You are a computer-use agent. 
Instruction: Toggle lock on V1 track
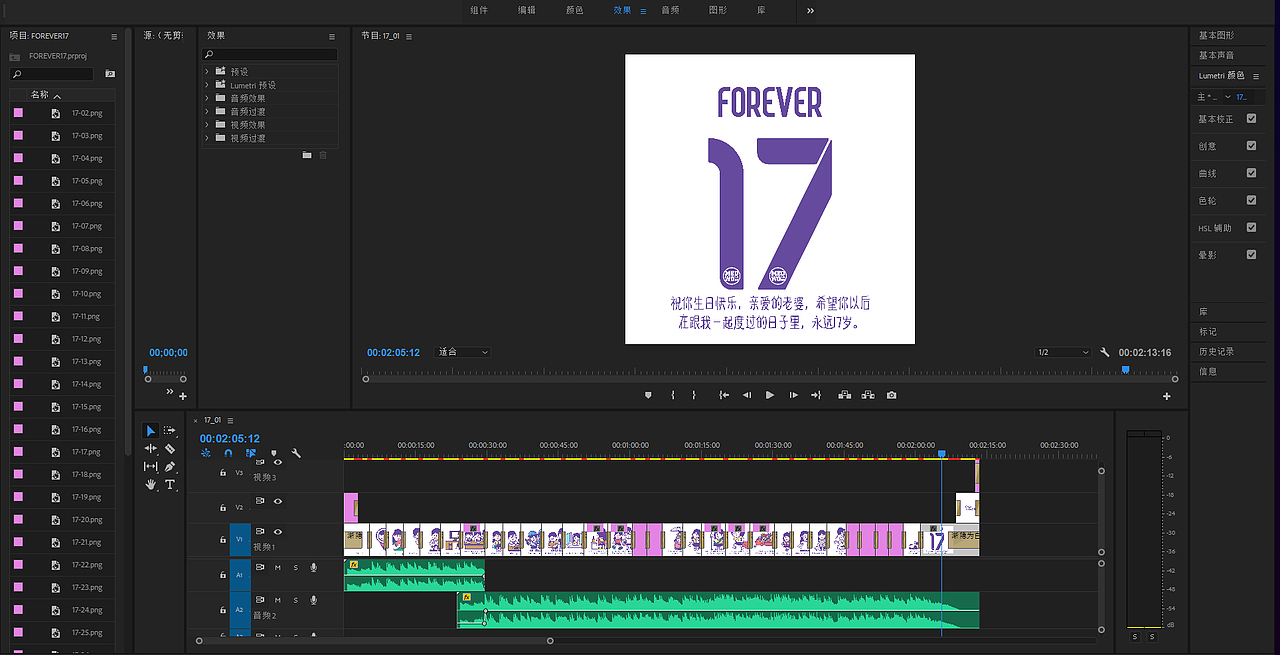(223, 539)
